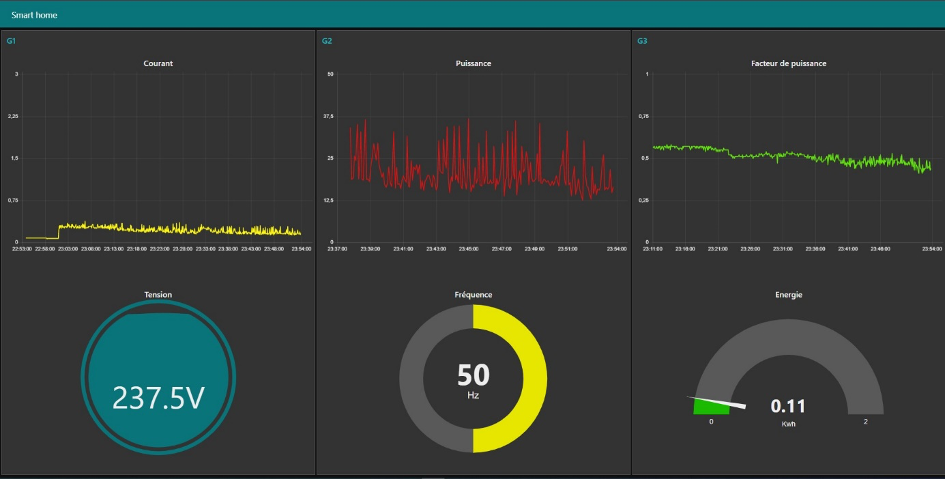Select the Facteur de puissance chart title
Screen dimensions: 945x479
pyautogui.click(x=788, y=63)
